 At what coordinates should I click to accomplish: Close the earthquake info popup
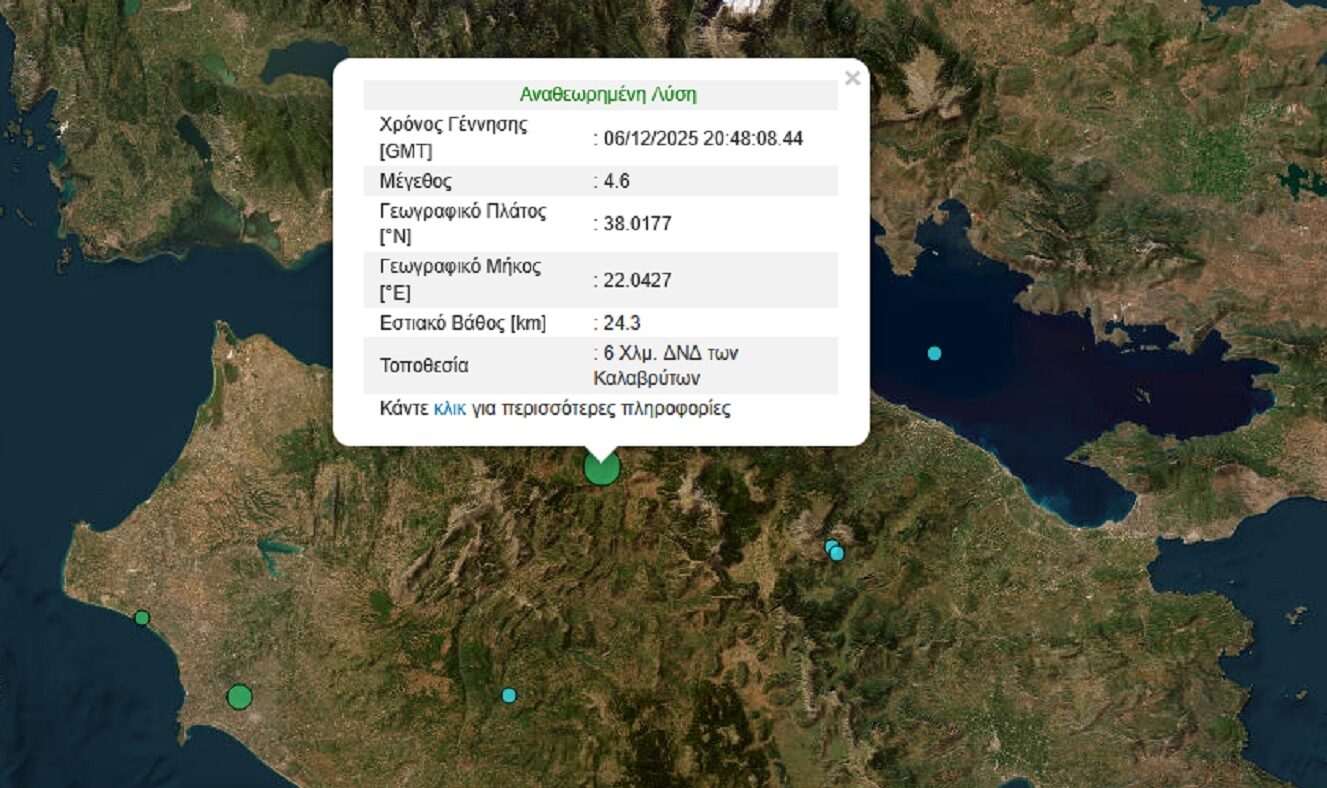pos(852,78)
